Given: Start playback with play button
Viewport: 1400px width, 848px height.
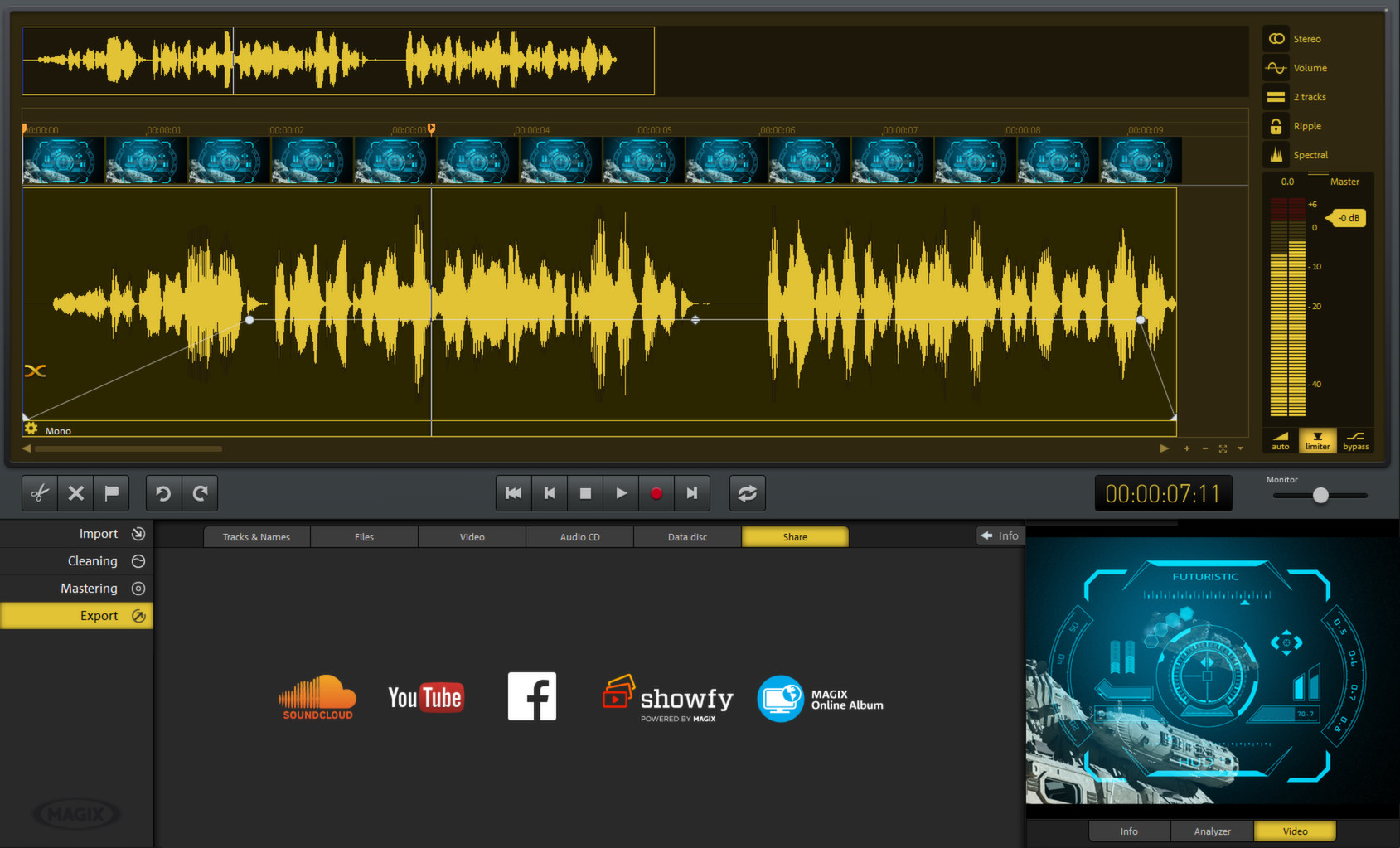Looking at the screenshot, I should click(621, 493).
